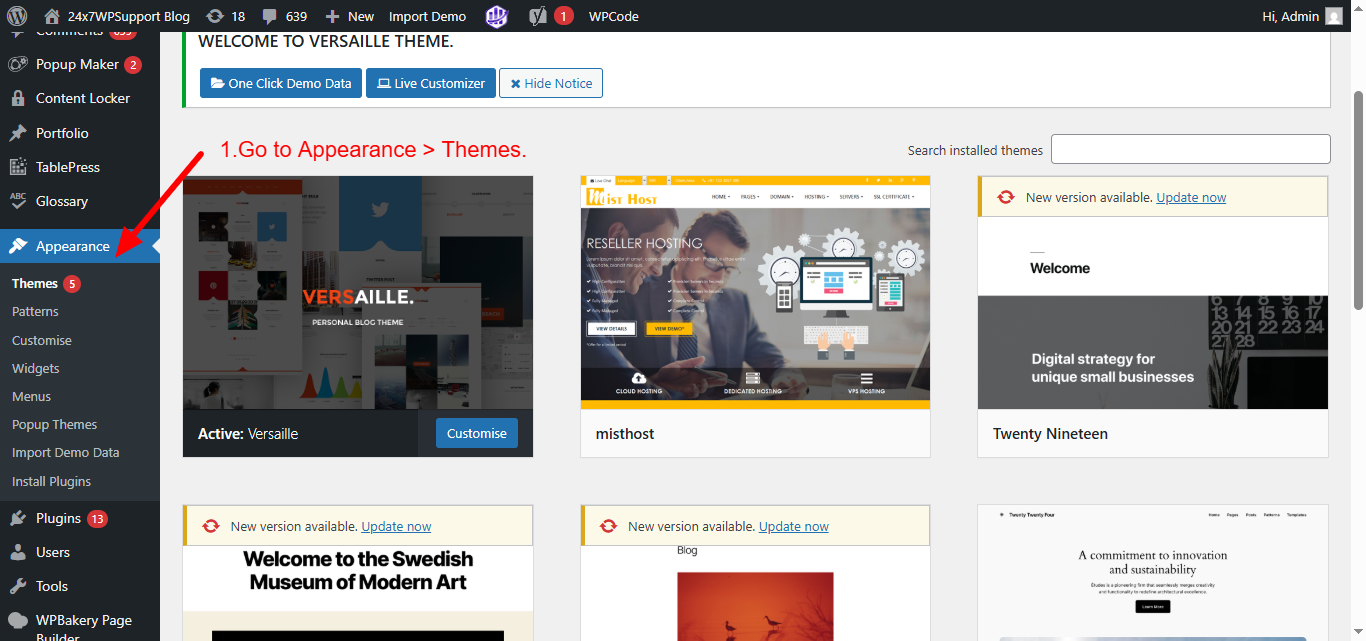Click the TablePress table icon

tap(17, 167)
